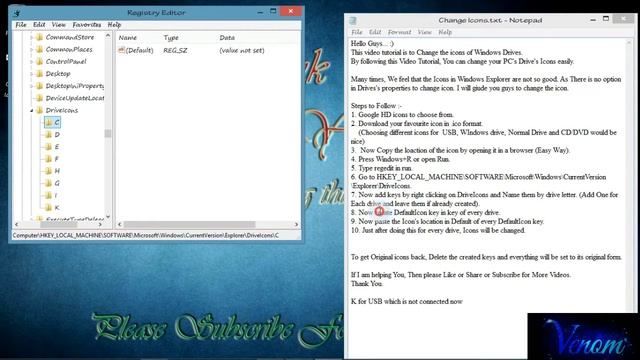
Task: Select the CommandStore key label
Action: point(70,37)
